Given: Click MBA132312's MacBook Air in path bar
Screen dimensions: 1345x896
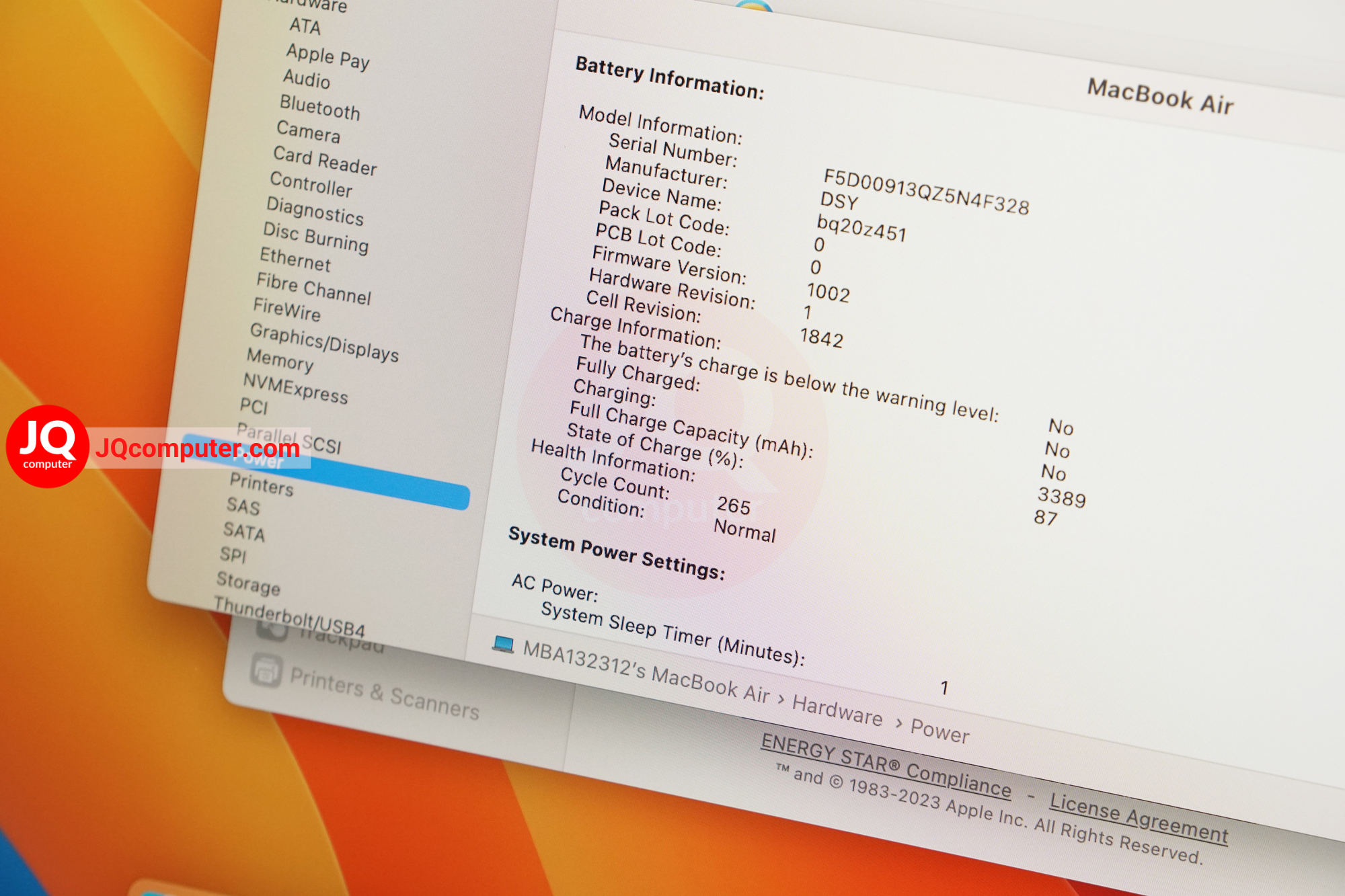Looking at the screenshot, I should click(647, 671).
